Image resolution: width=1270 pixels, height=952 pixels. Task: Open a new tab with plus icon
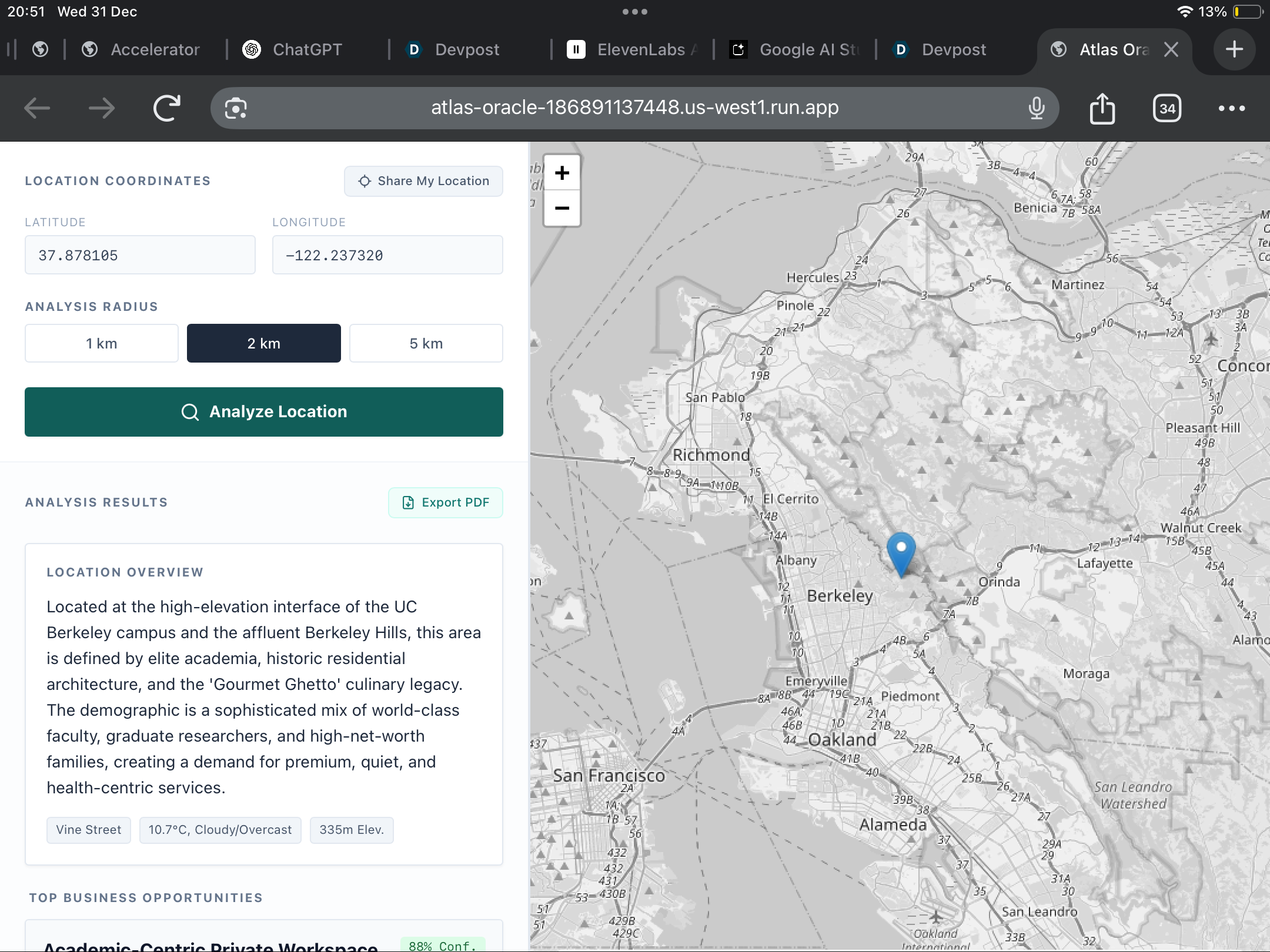[1234, 49]
